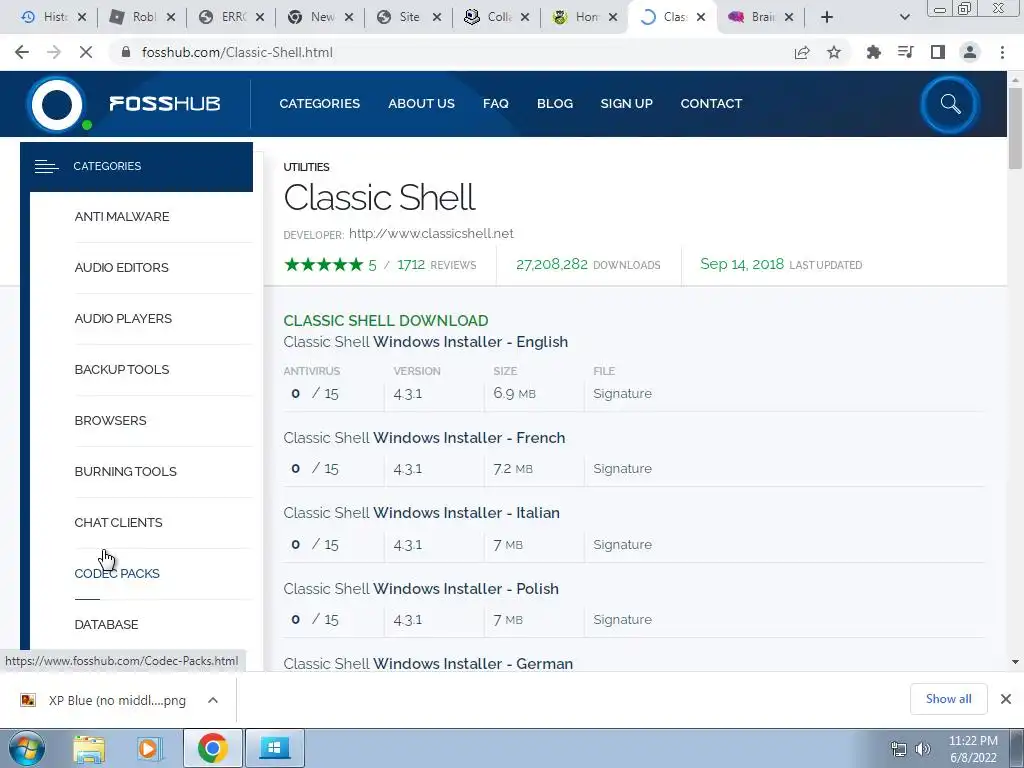This screenshot has width=1024, height=768.
Task: Toggle the Chrome side panel icon
Action: 938,52
